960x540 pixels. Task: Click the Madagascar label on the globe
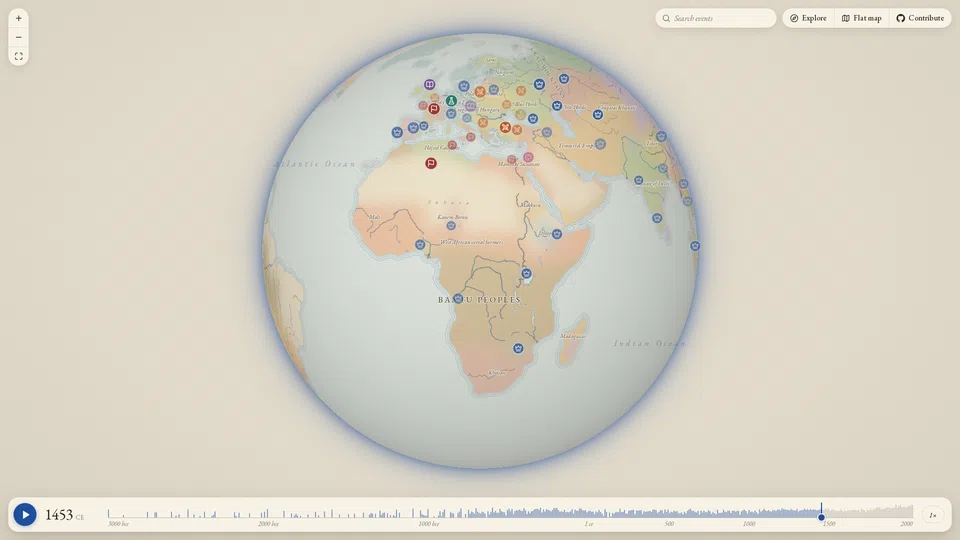[x=573, y=336]
